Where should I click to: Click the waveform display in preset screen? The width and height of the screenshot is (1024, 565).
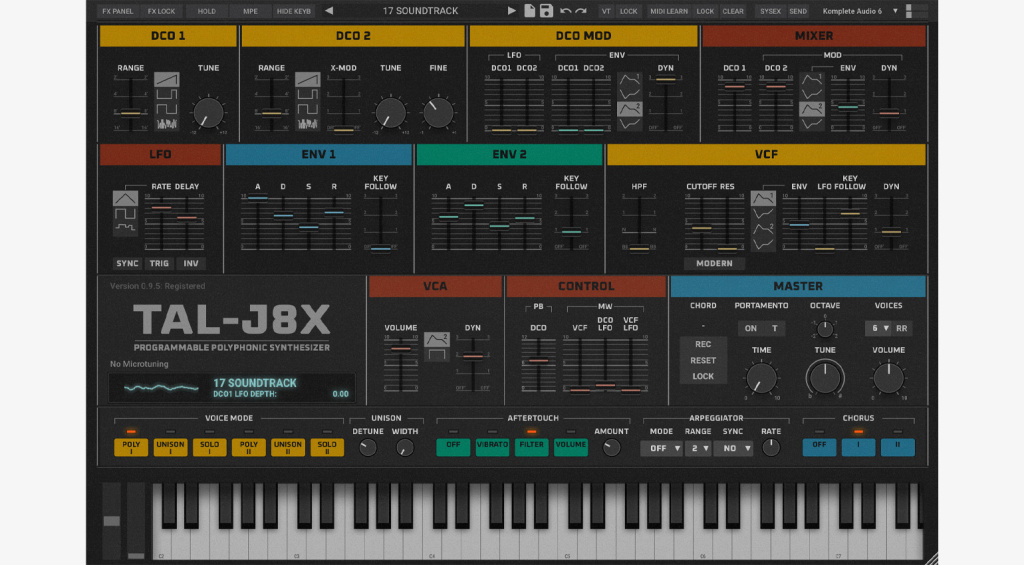[161, 388]
